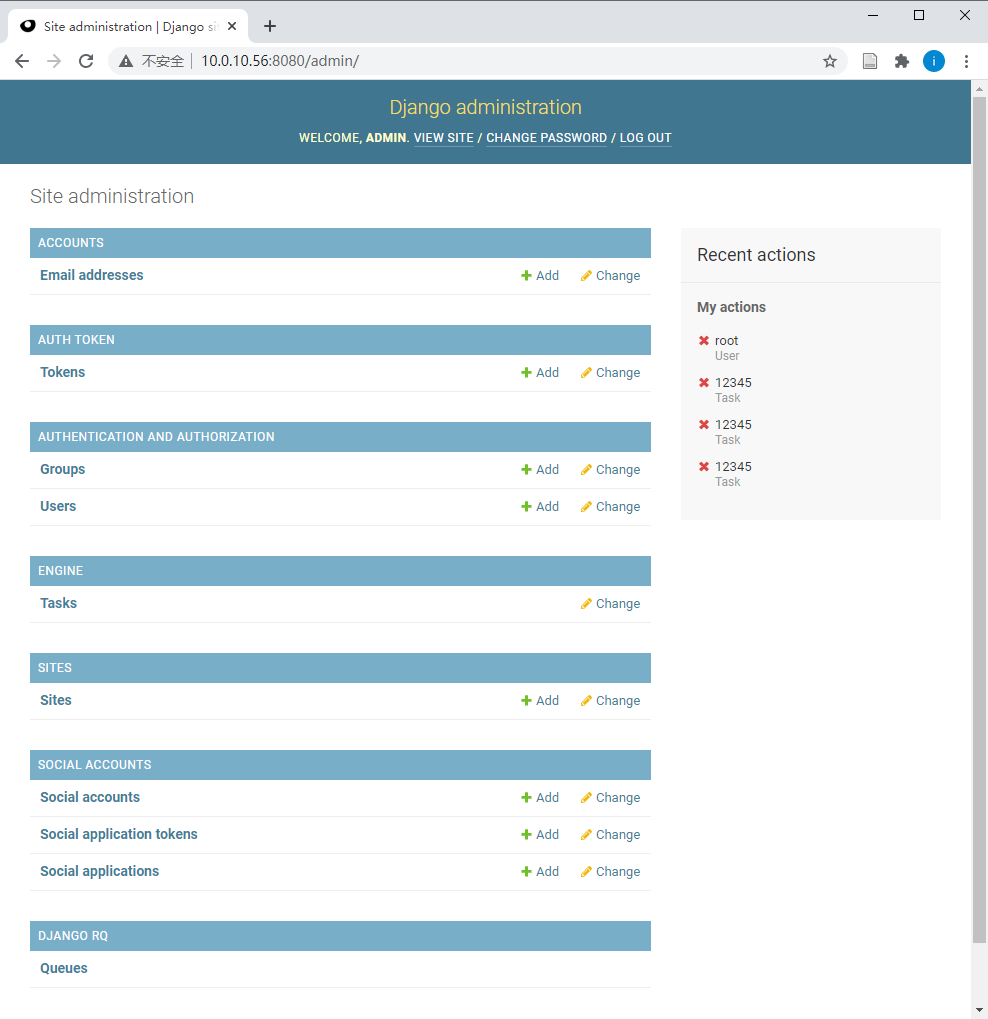Open Authentication and Authorization section header
Image resolution: width=988 pixels, height=1019 pixels.
click(156, 437)
